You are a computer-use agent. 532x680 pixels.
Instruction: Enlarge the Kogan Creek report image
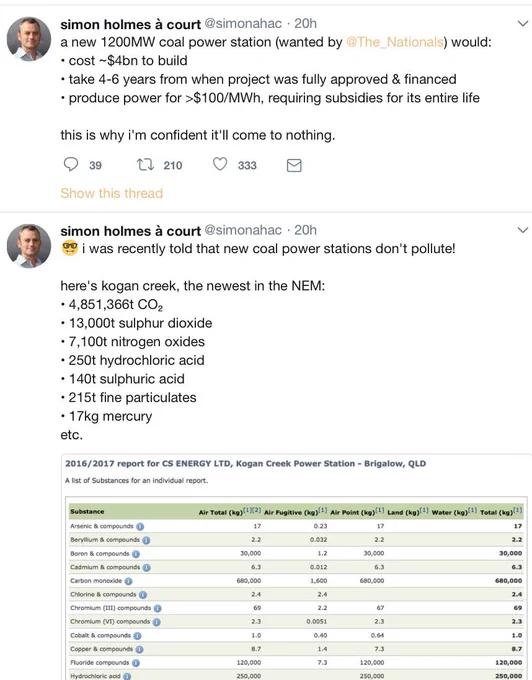click(x=296, y=567)
